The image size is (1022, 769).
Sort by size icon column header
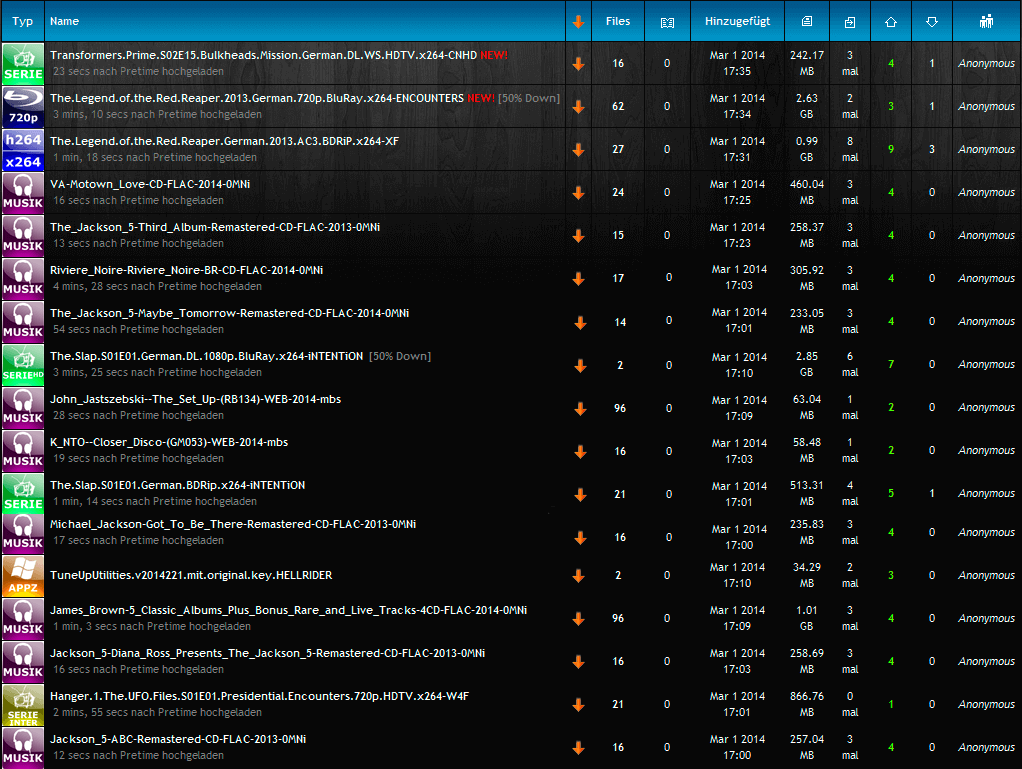click(807, 22)
